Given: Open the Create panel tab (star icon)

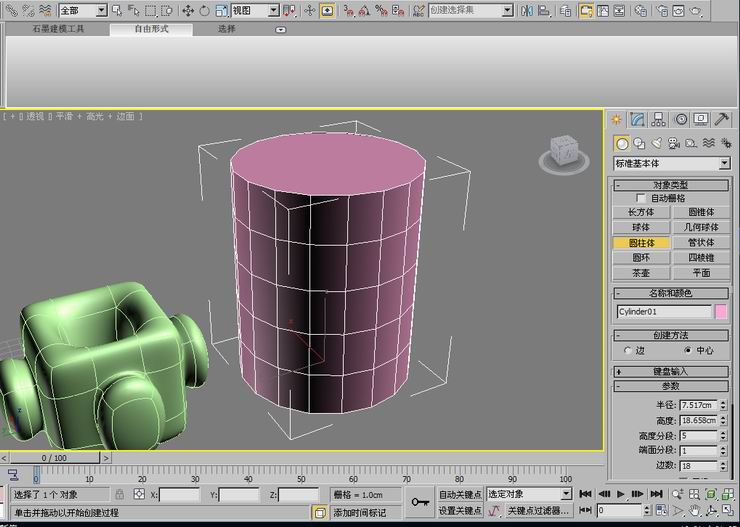Looking at the screenshot, I should coord(617,119).
